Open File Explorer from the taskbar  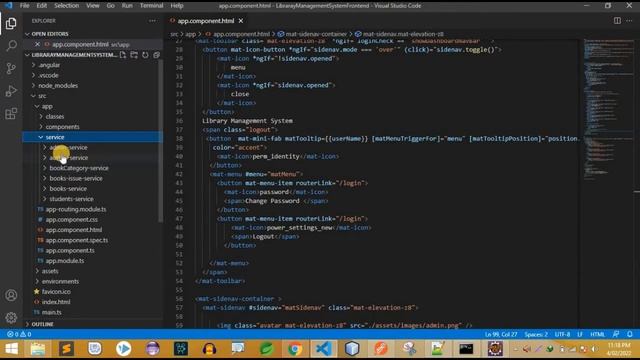coord(38,349)
